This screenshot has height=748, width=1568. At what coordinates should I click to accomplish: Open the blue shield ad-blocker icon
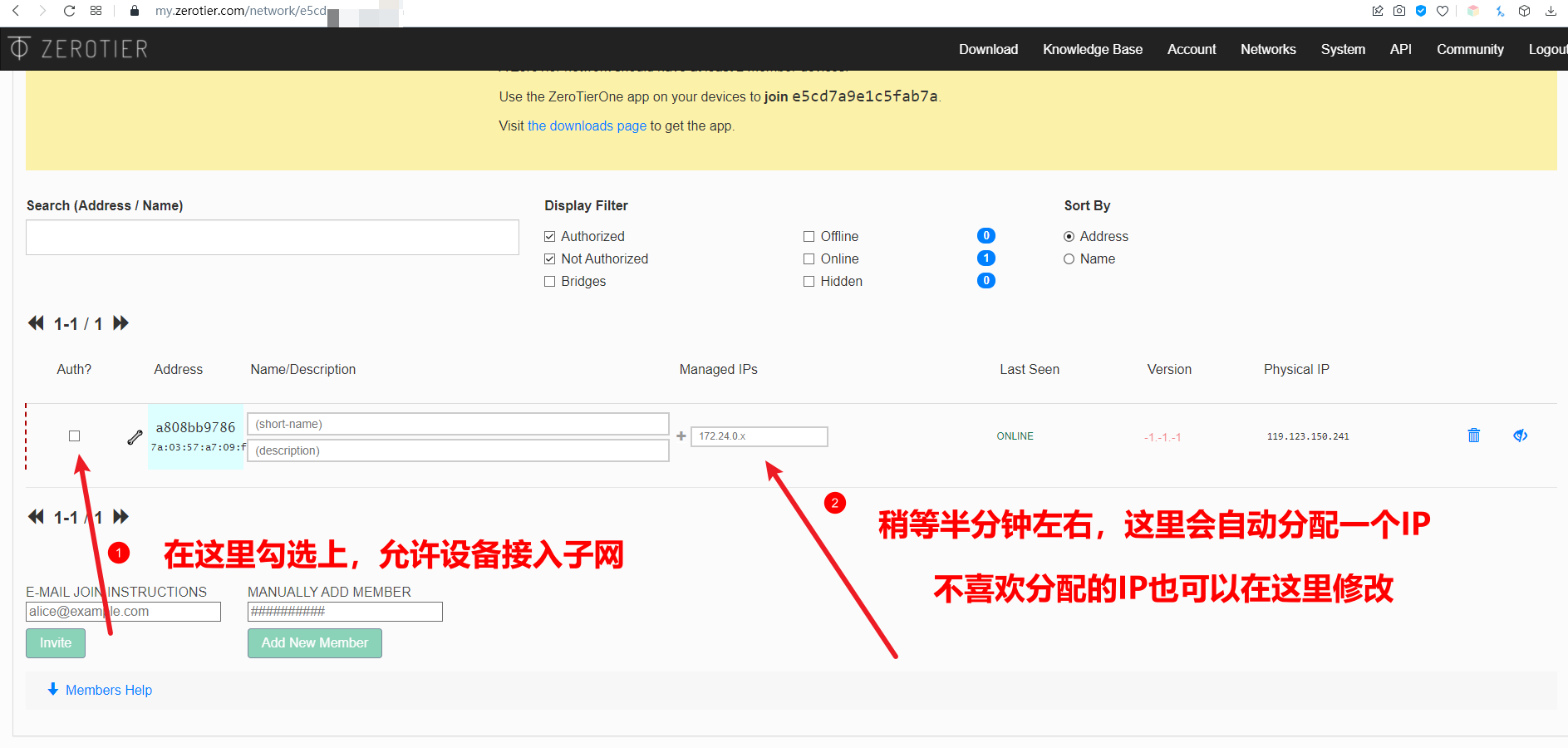pyautogui.click(x=1421, y=11)
